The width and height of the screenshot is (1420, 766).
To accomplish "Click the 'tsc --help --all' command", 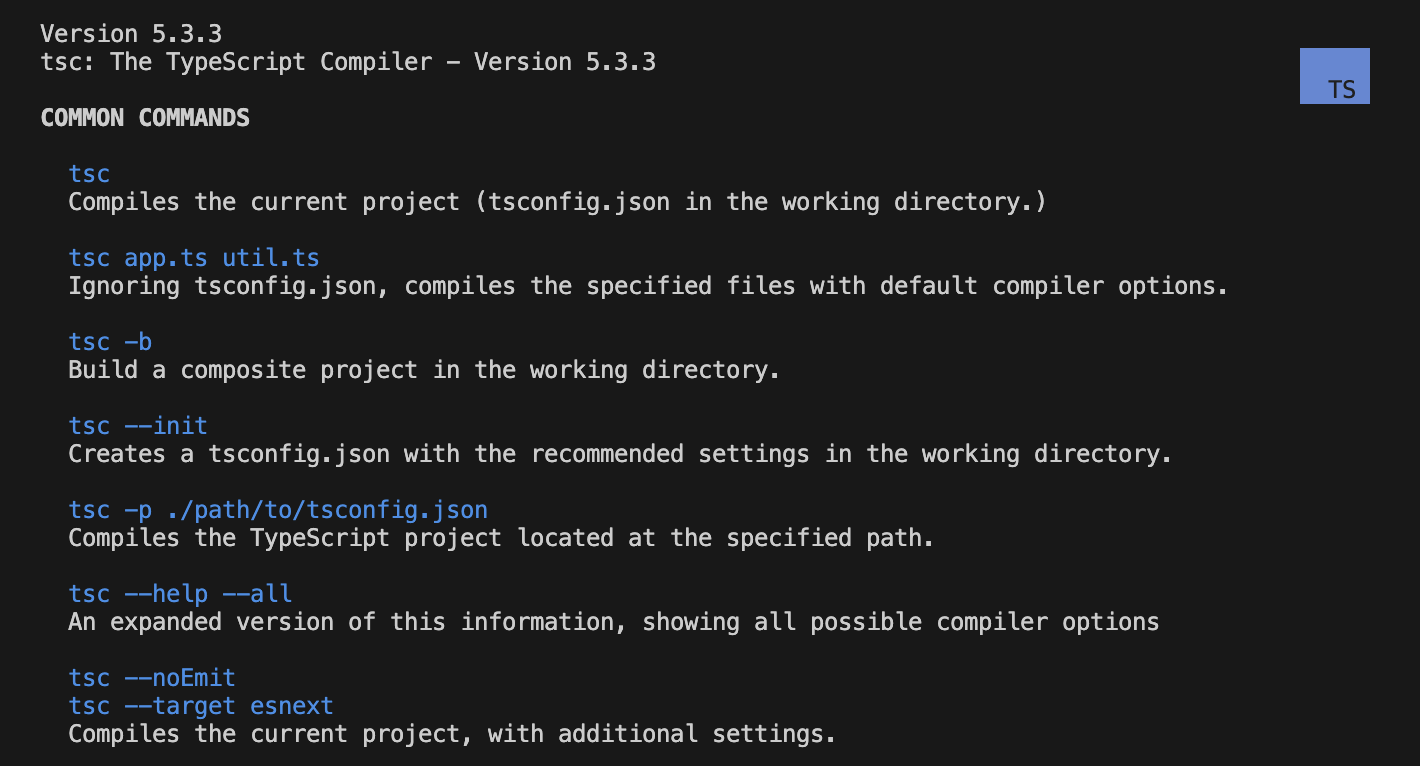I will tap(180, 594).
